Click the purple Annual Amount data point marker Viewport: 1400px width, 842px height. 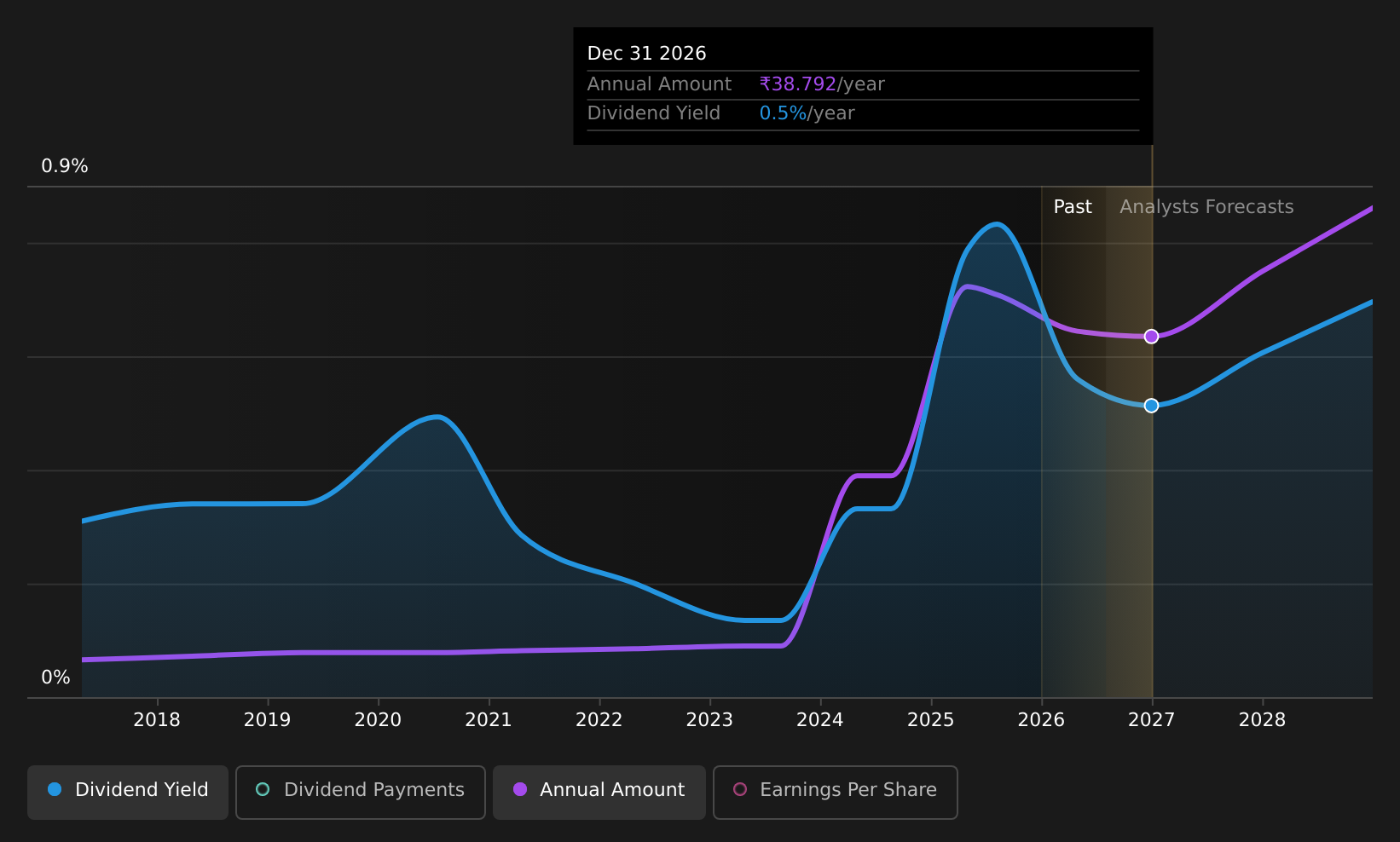tap(1151, 337)
